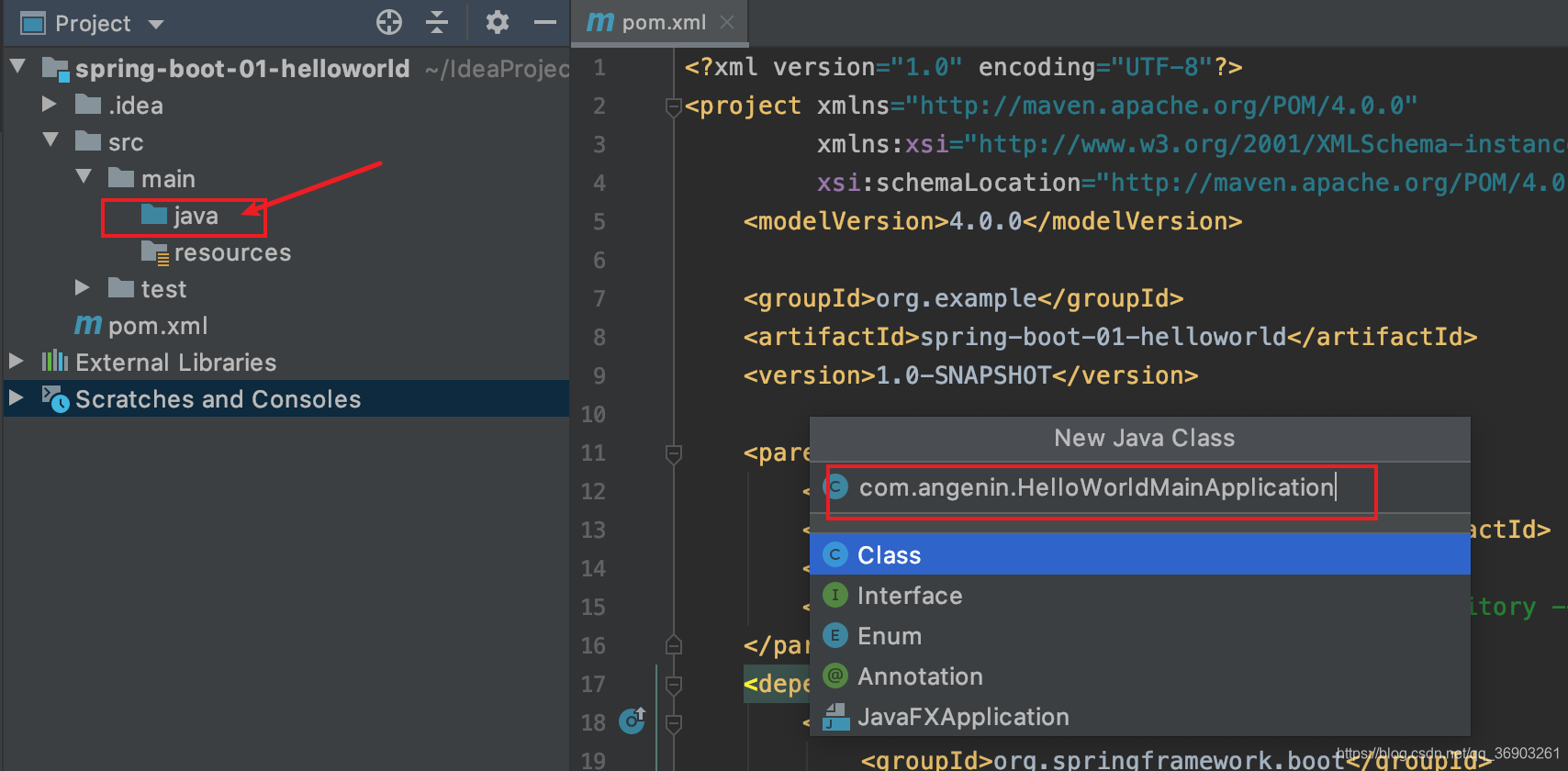Click the xml version declaration on line 1
This screenshot has width=1568, height=771.
click(x=963, y=67)
